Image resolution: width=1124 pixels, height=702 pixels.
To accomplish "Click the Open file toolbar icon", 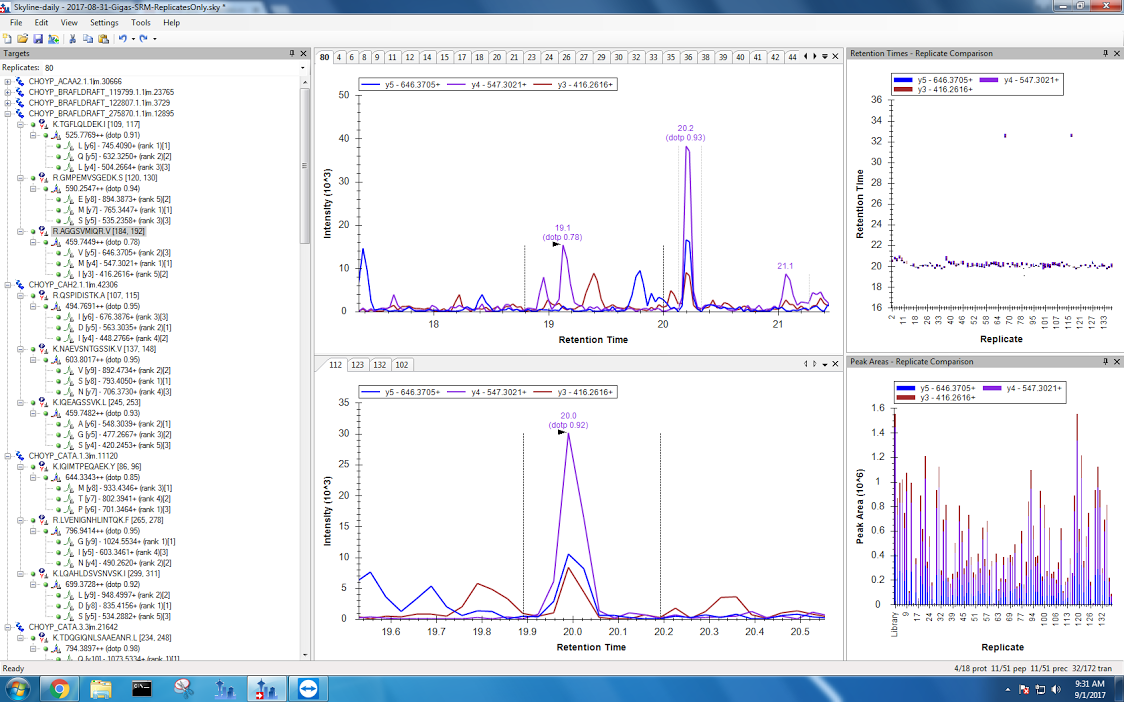I will tap(23, 38).
